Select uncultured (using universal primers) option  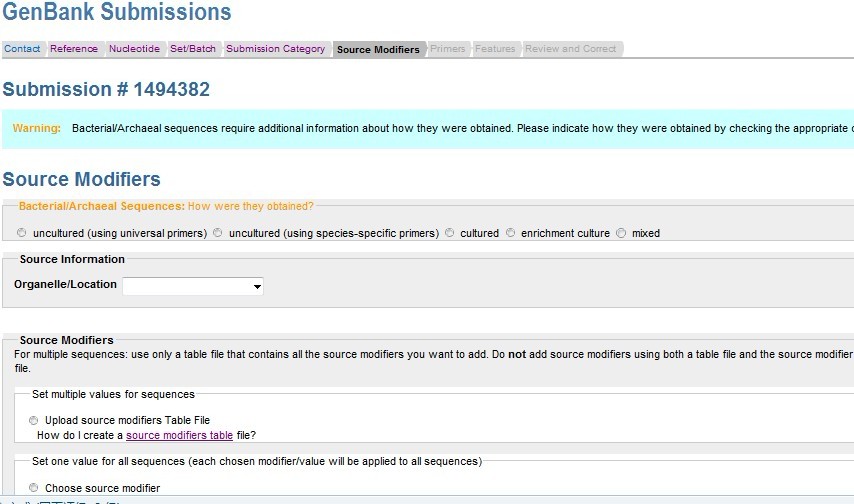[23, 233]
